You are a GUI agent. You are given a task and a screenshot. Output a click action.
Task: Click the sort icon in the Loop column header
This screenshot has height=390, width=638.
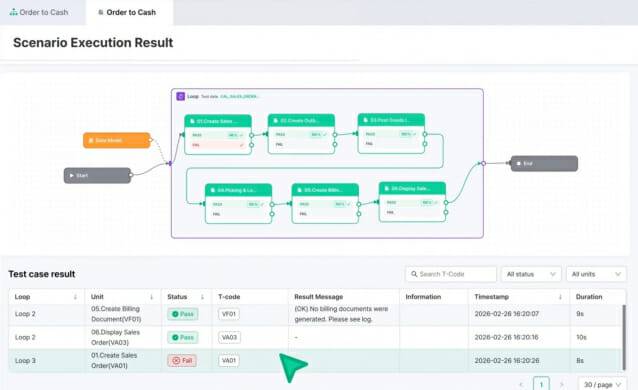pyautogui.click(x=75, y=297)
